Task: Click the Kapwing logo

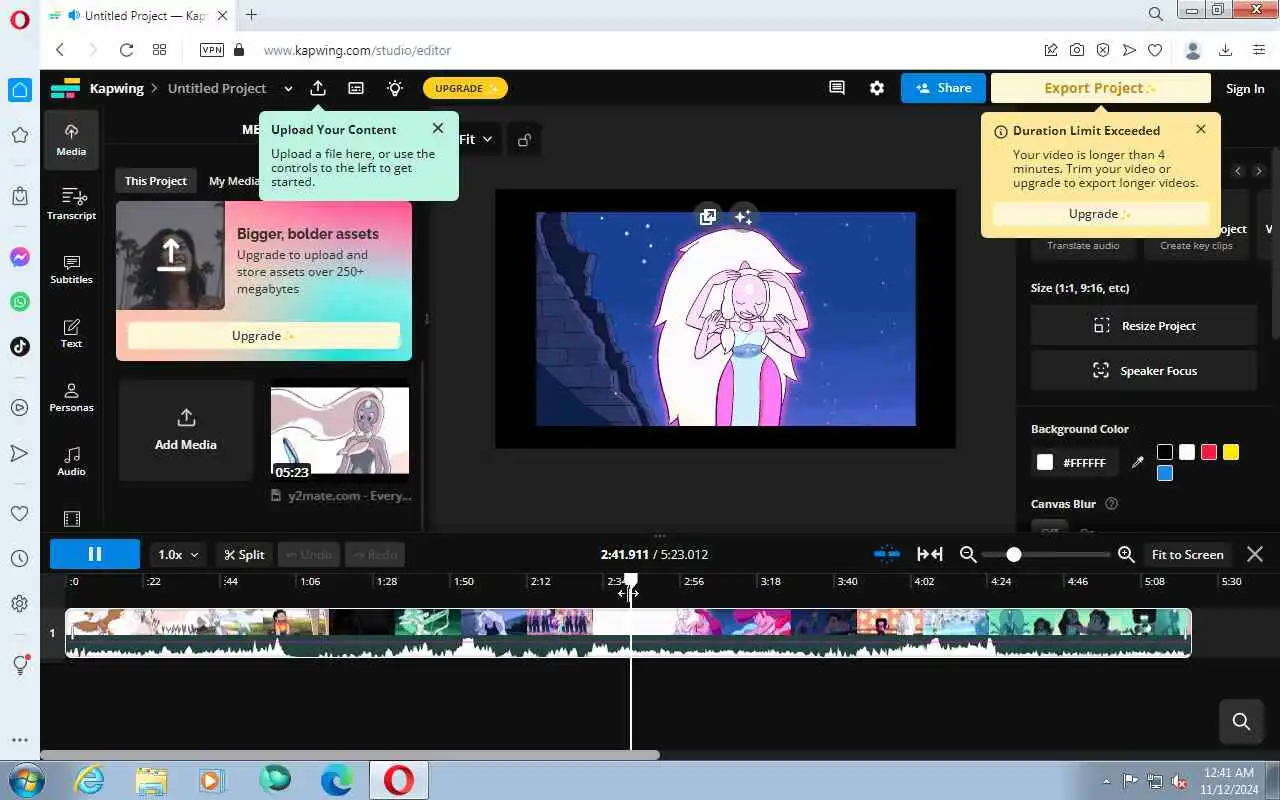Action: click(x=65, y=88)
